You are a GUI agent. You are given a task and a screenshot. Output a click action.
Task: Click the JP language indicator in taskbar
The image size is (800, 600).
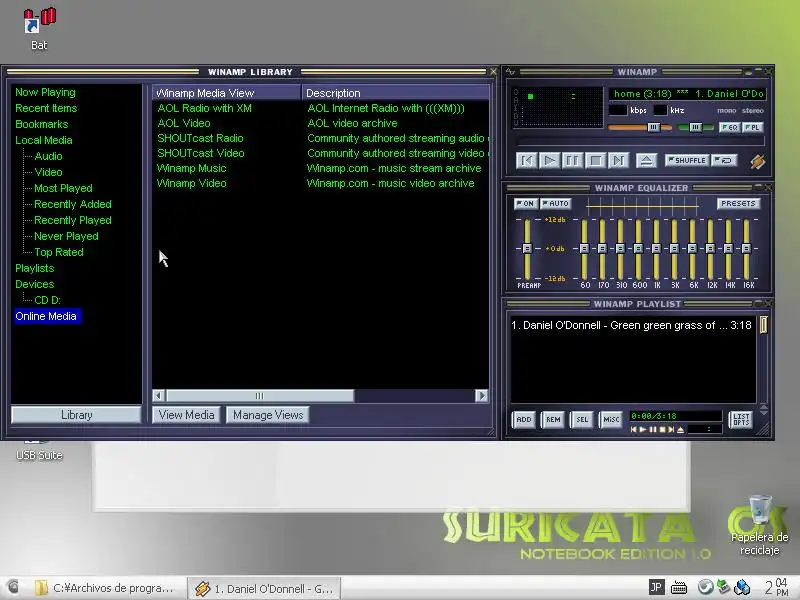pyautogui.click(x=656, y=587)
